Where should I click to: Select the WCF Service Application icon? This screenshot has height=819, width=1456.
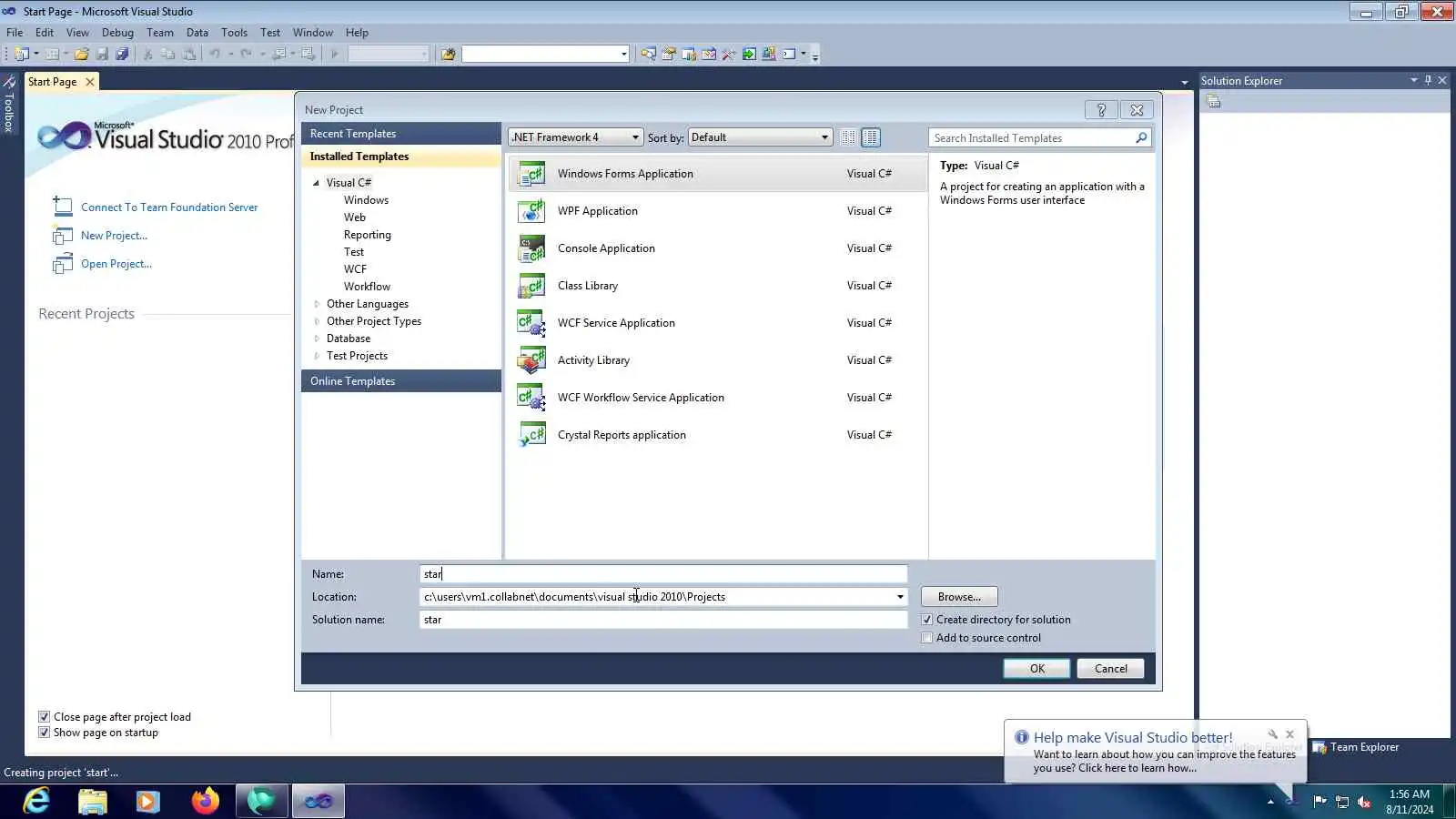pyautogui.click(x=531, y=323)
